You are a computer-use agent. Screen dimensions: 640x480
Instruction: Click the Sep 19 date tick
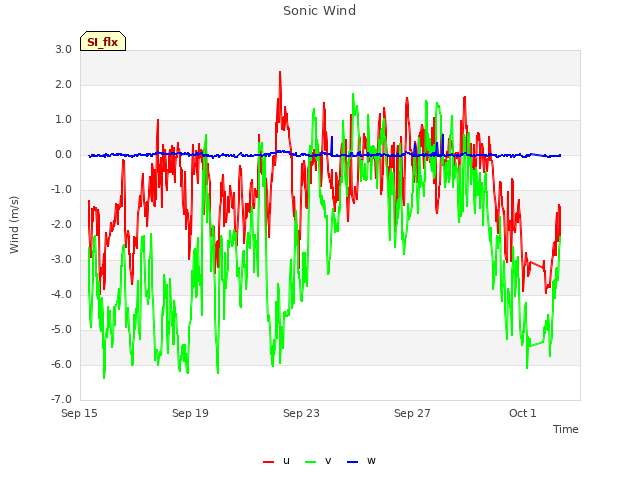pos(190,413)
